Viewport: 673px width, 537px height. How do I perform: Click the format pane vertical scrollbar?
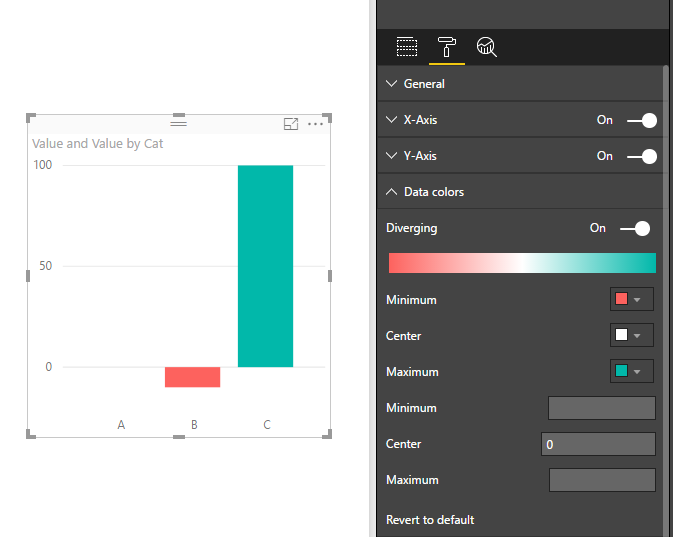tap(666, 300)
